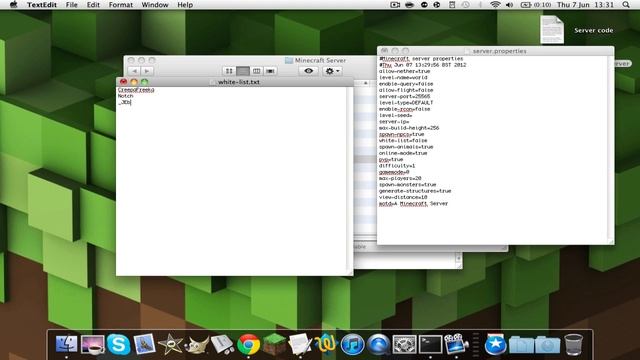Switch to TextEdit in the dock
The image size is (640, 360).
(x=300, y=344)
